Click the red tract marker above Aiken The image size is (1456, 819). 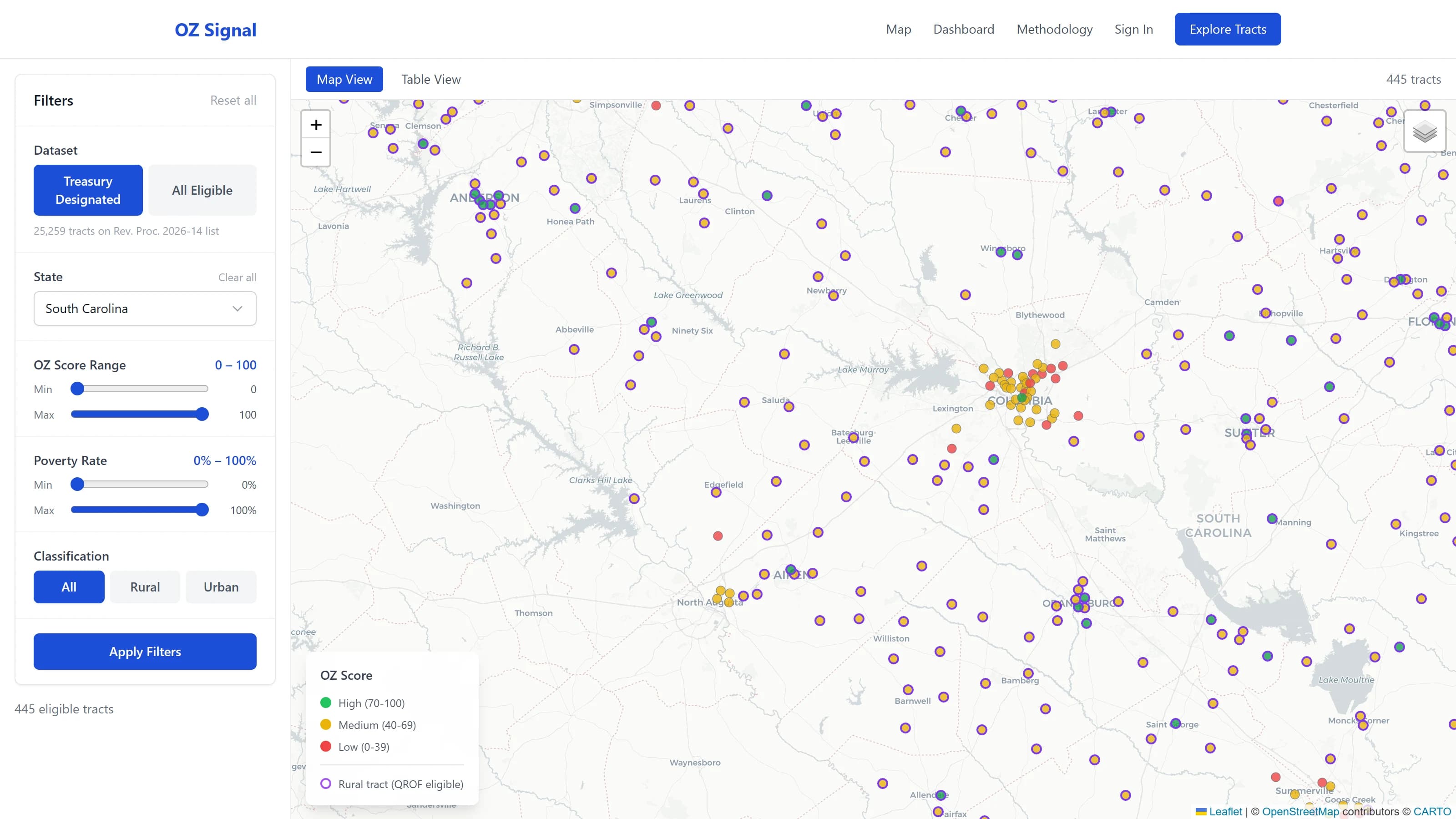(718, 536)
